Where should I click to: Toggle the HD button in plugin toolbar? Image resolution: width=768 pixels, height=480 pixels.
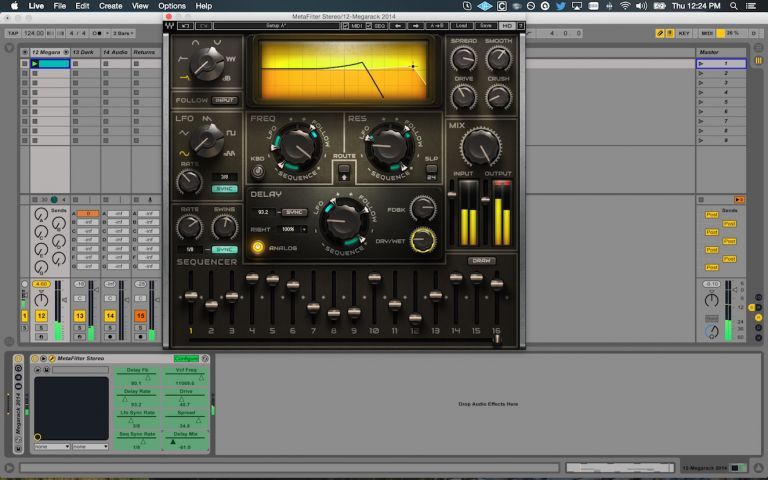coord(507,25)
